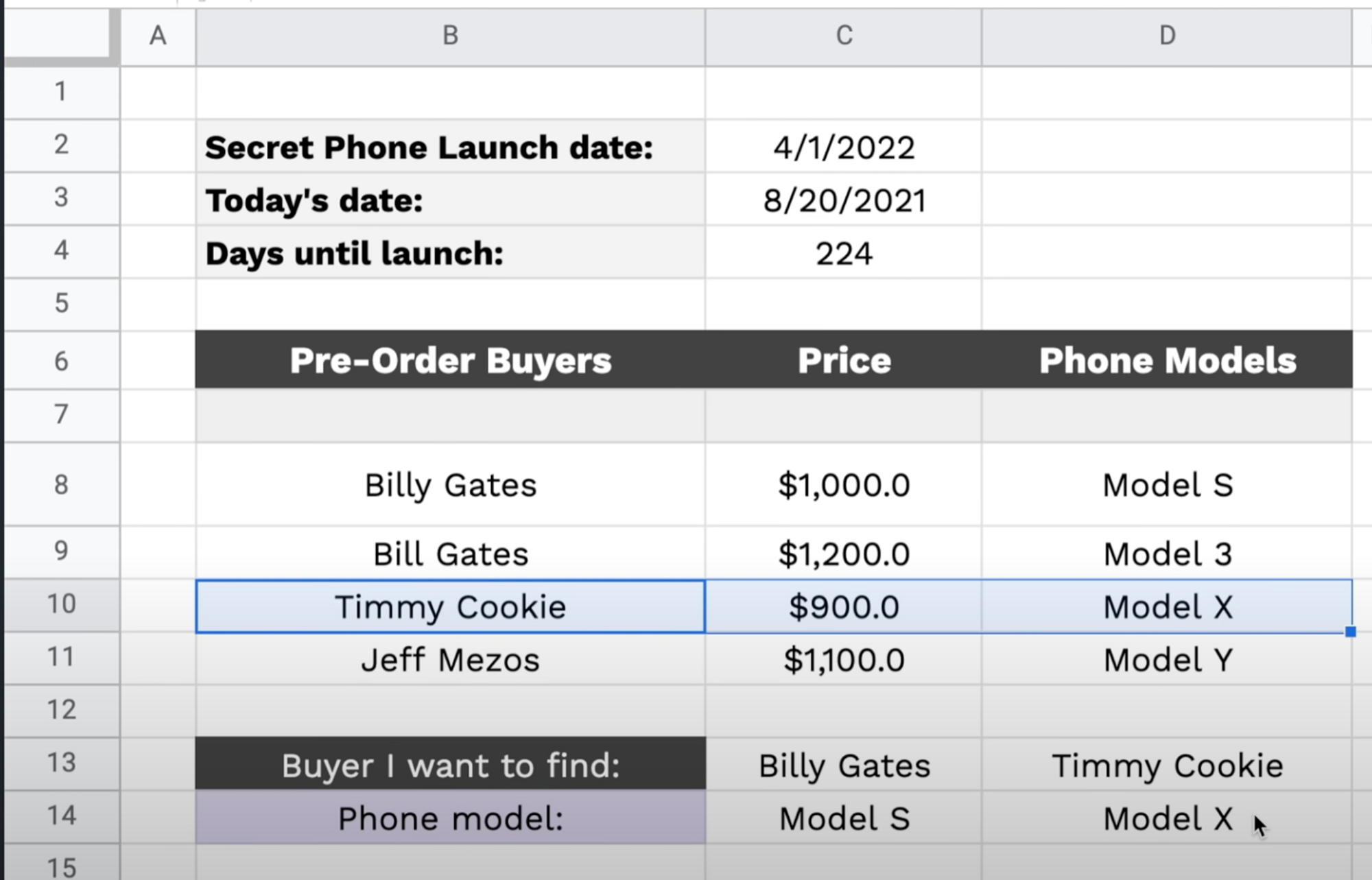Select the Pre-Order Buyers header cell
Screen dimensions: 1372x880
pos(449,360)
